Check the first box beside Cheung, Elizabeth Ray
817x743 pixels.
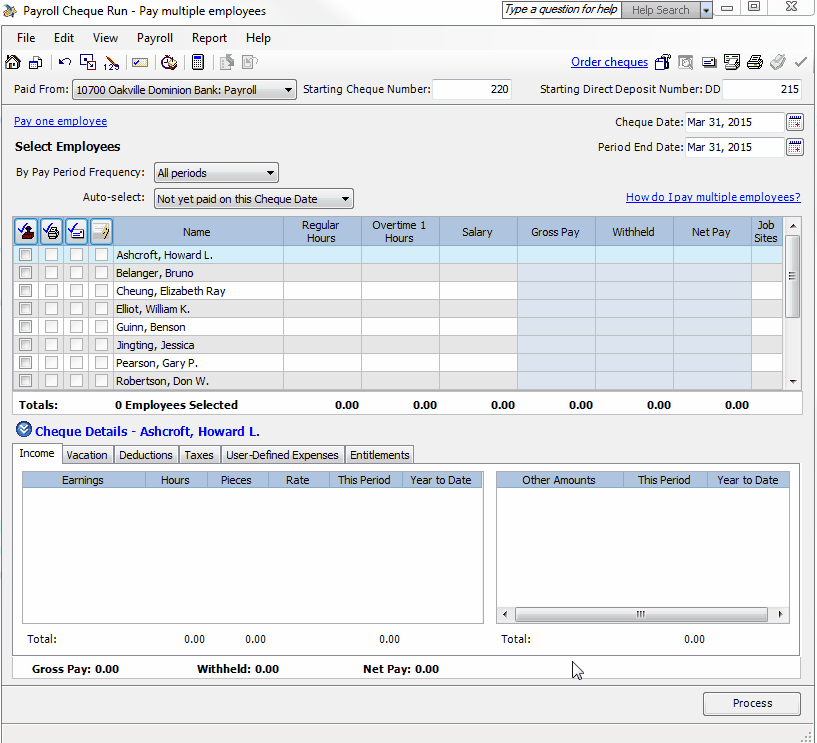coord(26,291)
